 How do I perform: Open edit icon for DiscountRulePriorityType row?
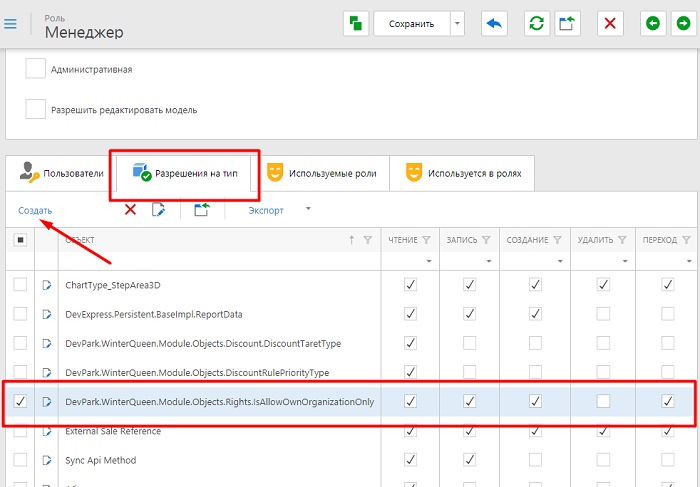pyautogui.click(x=46, y=372)
